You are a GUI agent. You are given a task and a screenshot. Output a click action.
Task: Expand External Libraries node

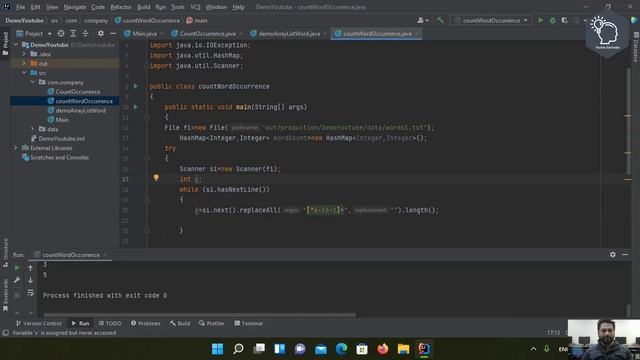point(16,148)
